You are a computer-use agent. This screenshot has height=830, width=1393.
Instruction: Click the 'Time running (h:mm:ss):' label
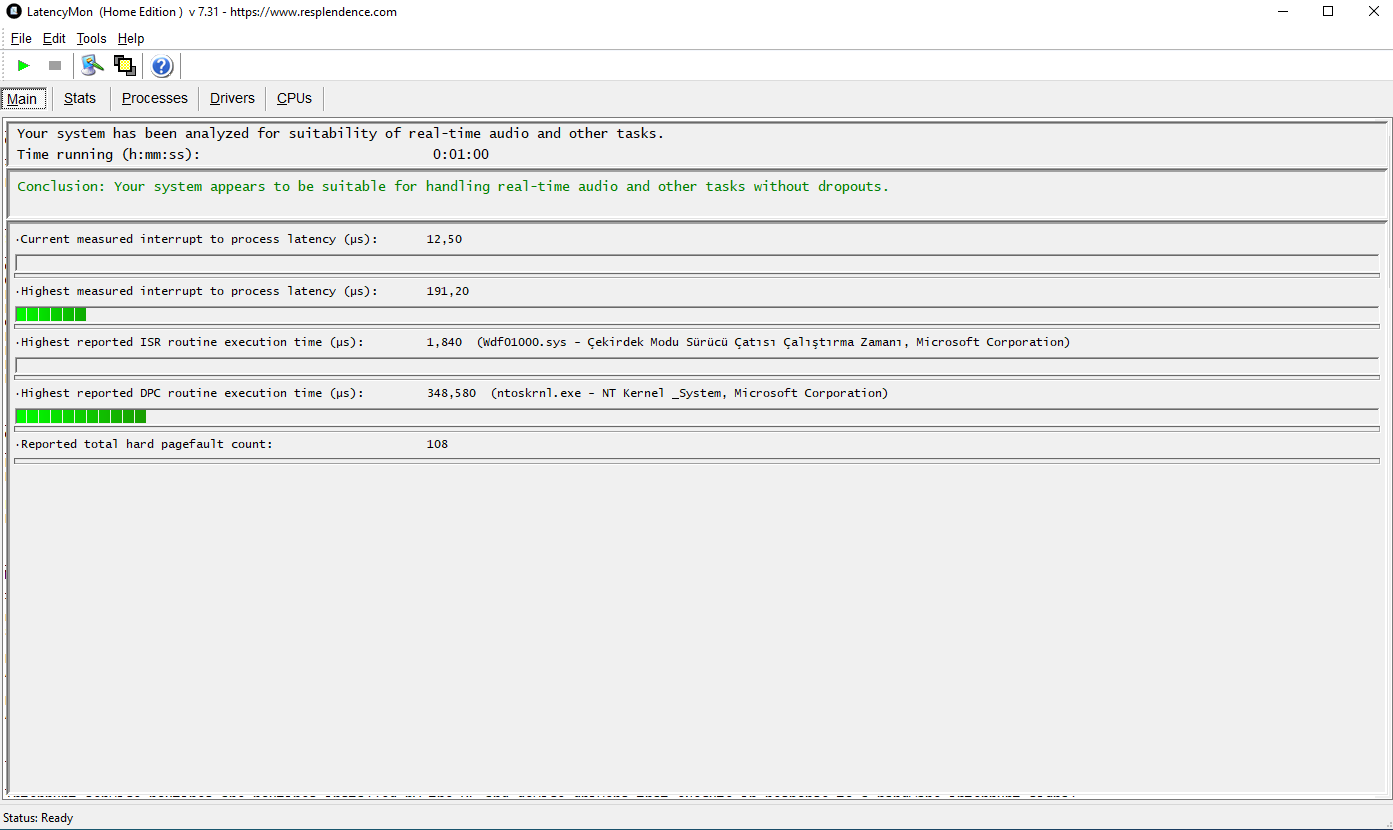point(109,154)
